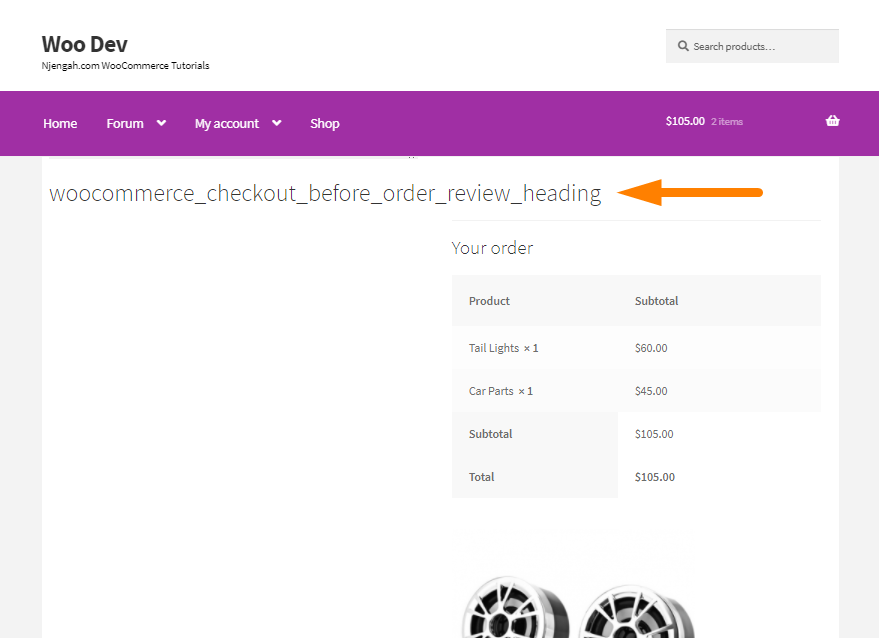The height and width of the screenshot is (638, 879).
Task: Select the Car Parts × 1 row
Action: click(636, 391)
